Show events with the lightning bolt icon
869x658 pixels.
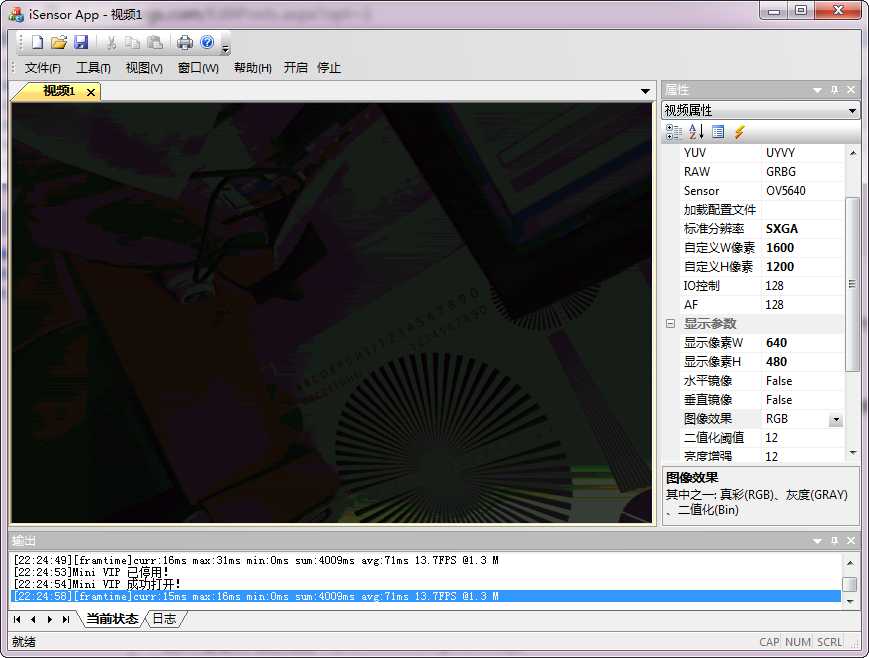click(x=740, y=132)
